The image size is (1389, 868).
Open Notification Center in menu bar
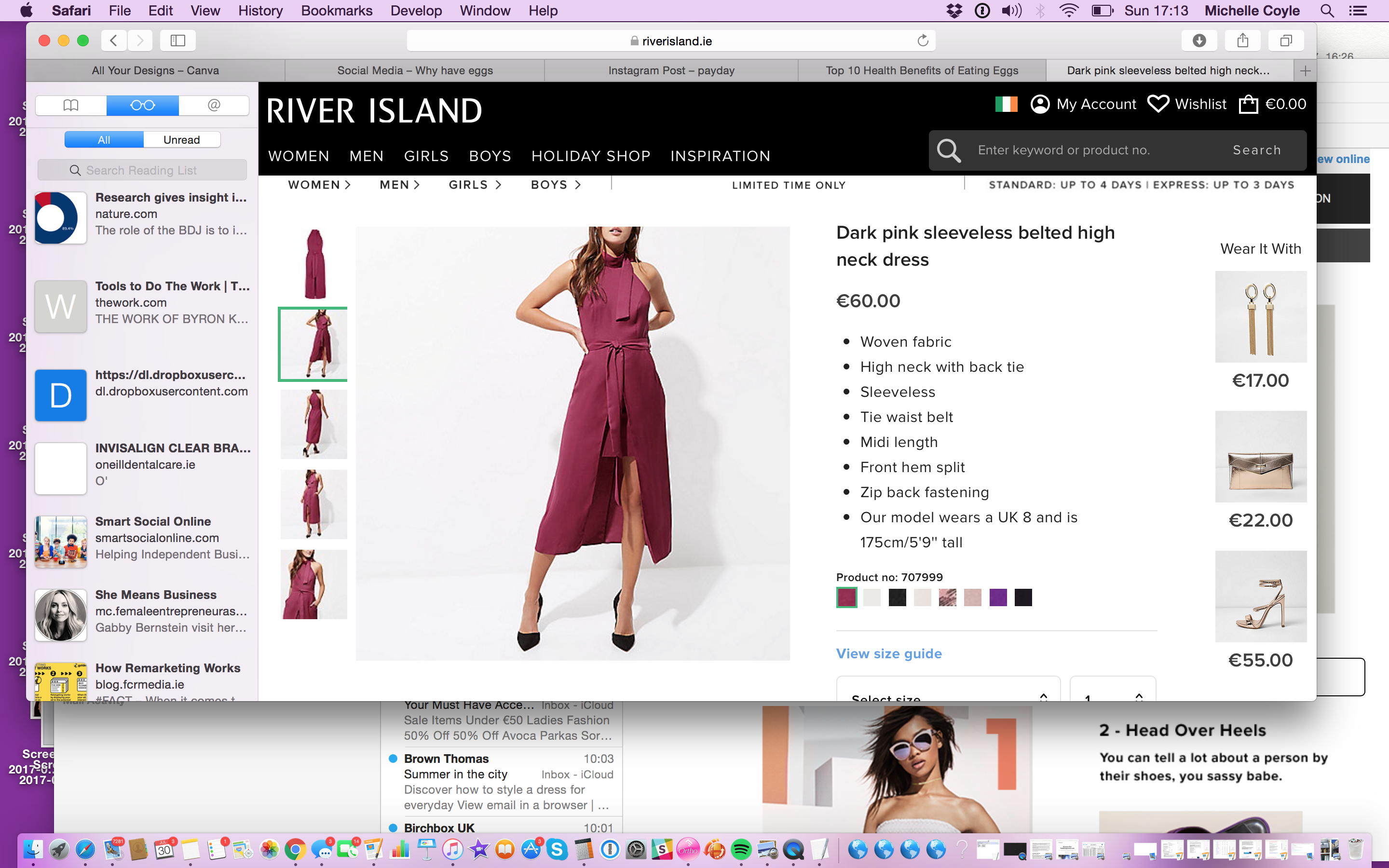(x=1358, y=10)
